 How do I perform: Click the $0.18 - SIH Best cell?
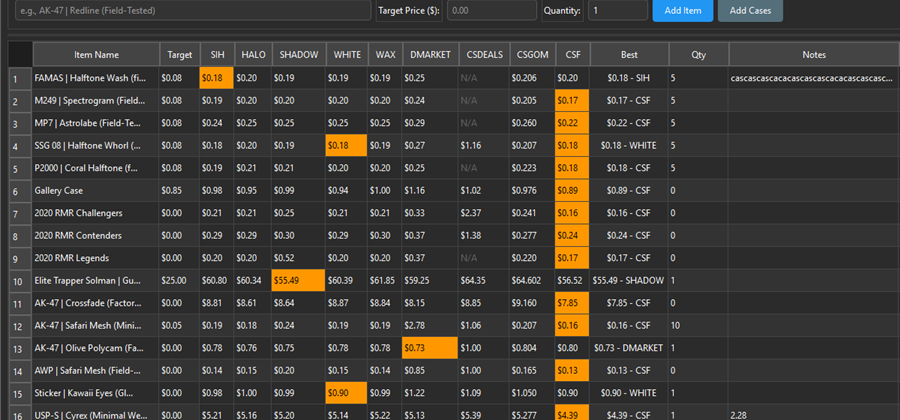(629, 78)
